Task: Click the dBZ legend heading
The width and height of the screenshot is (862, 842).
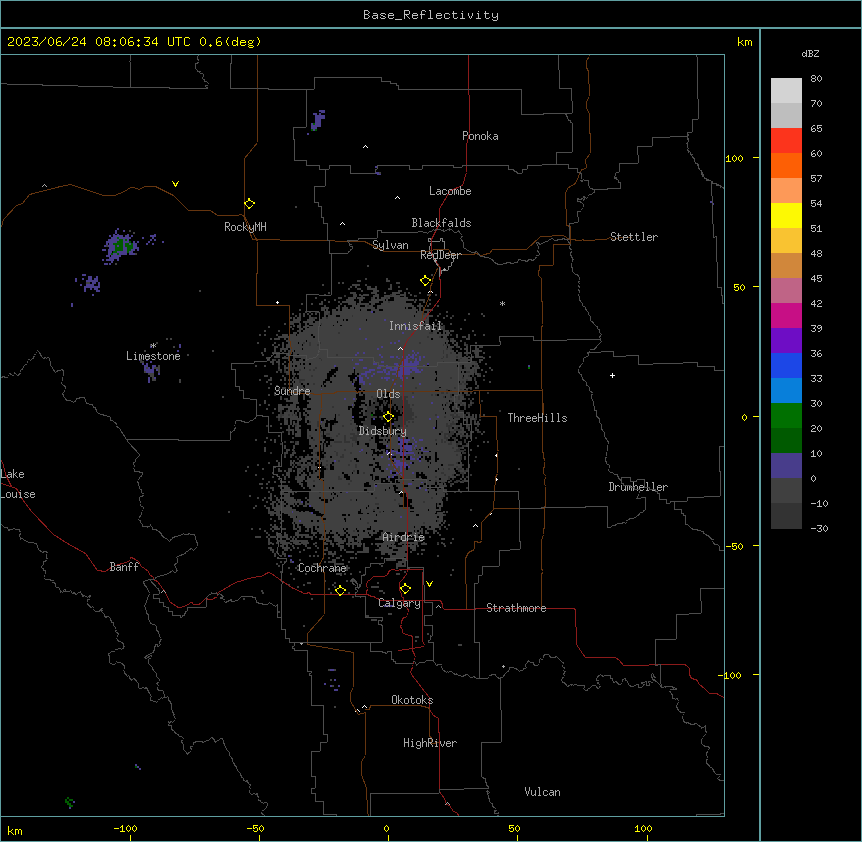Action: click(810, 53)
